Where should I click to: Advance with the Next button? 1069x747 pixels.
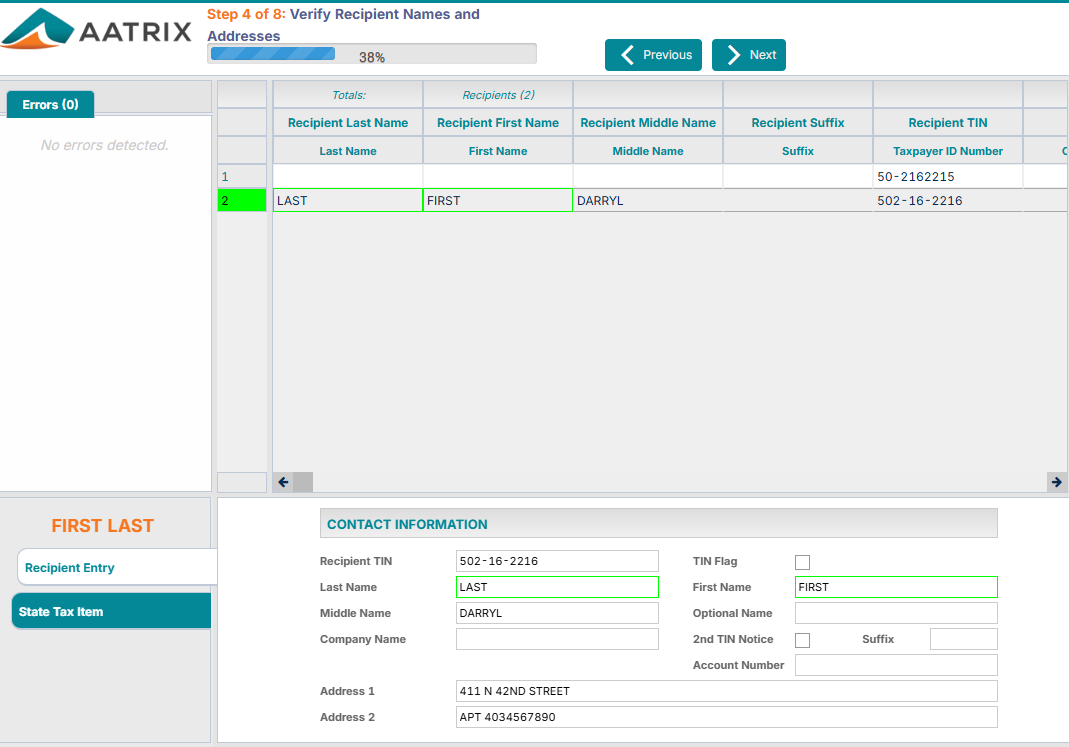click(749, 55)
